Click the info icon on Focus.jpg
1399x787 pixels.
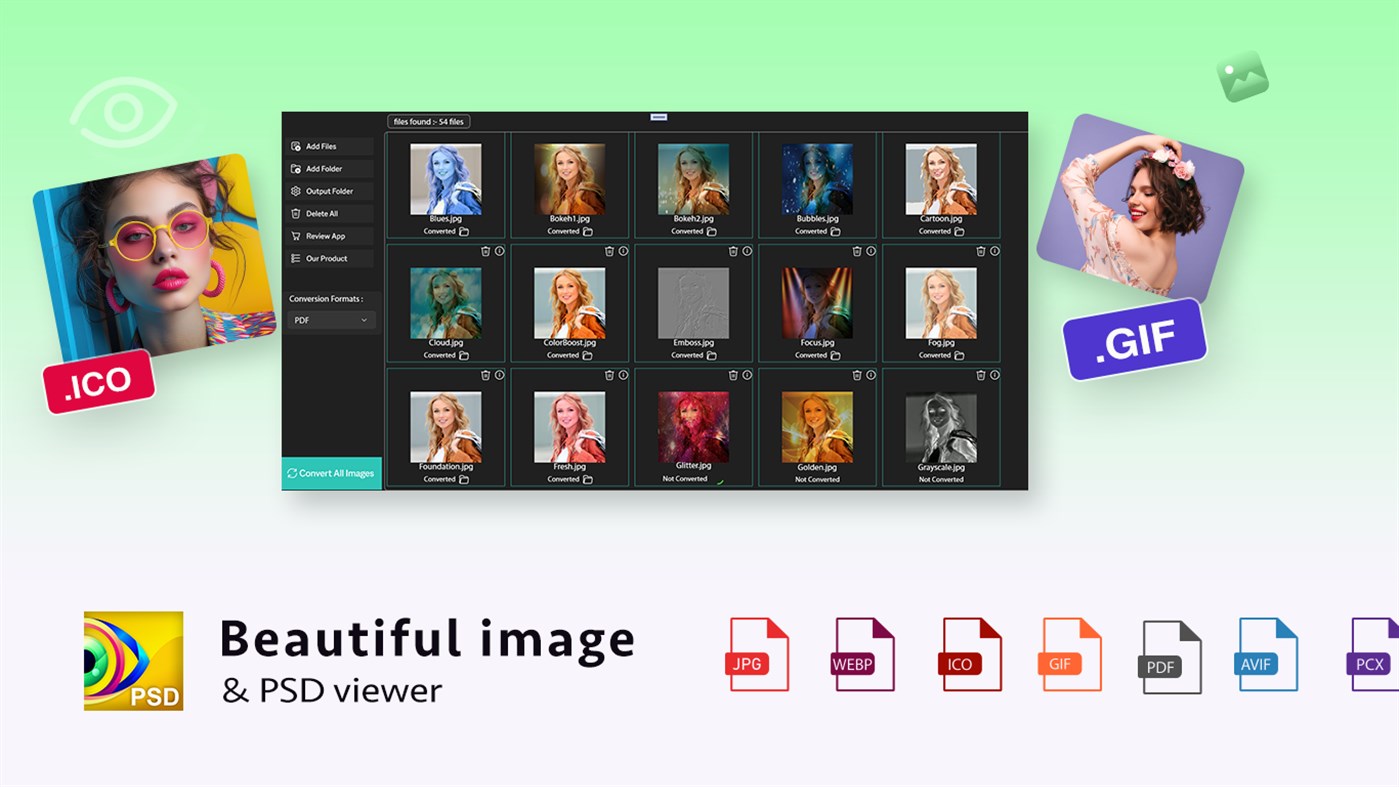870,251
